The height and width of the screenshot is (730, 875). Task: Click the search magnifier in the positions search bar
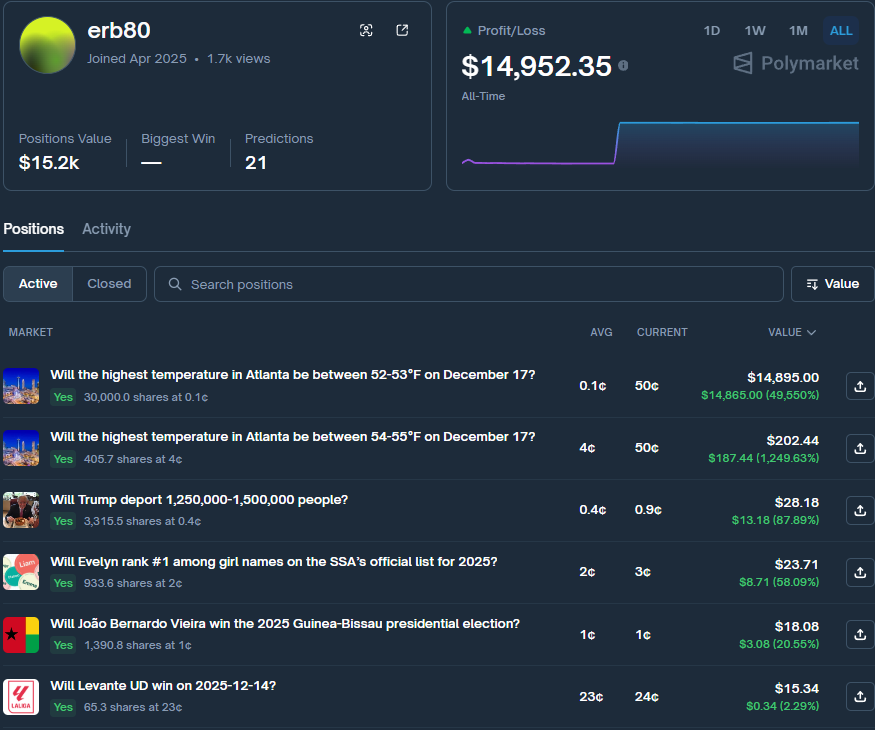(174, 284)
